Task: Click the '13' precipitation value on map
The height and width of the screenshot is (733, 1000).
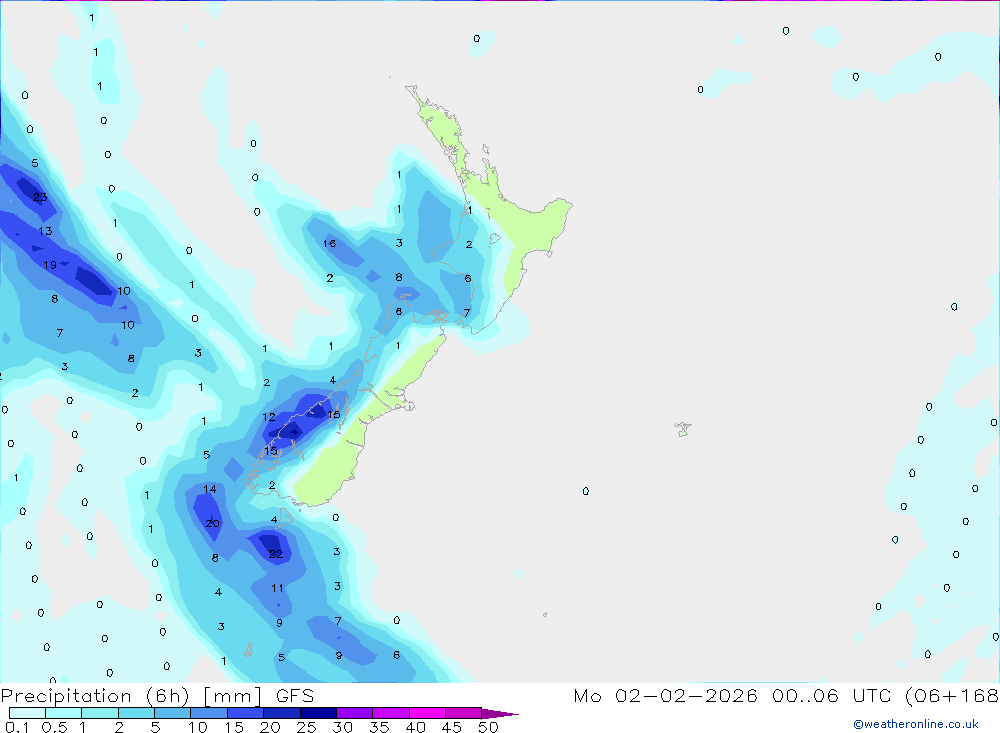Action: [45, 231]
